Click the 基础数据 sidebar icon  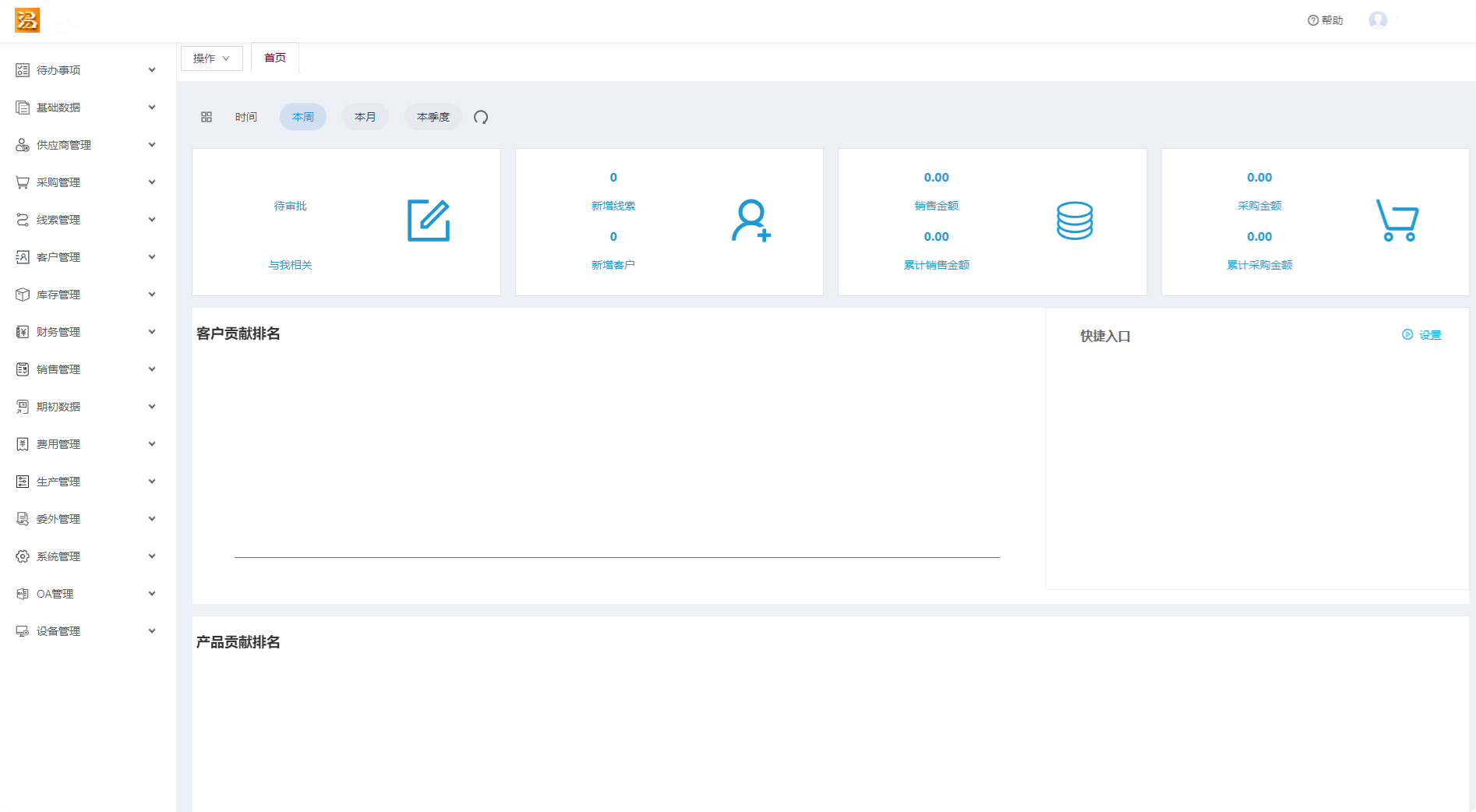tap(23, 108)
